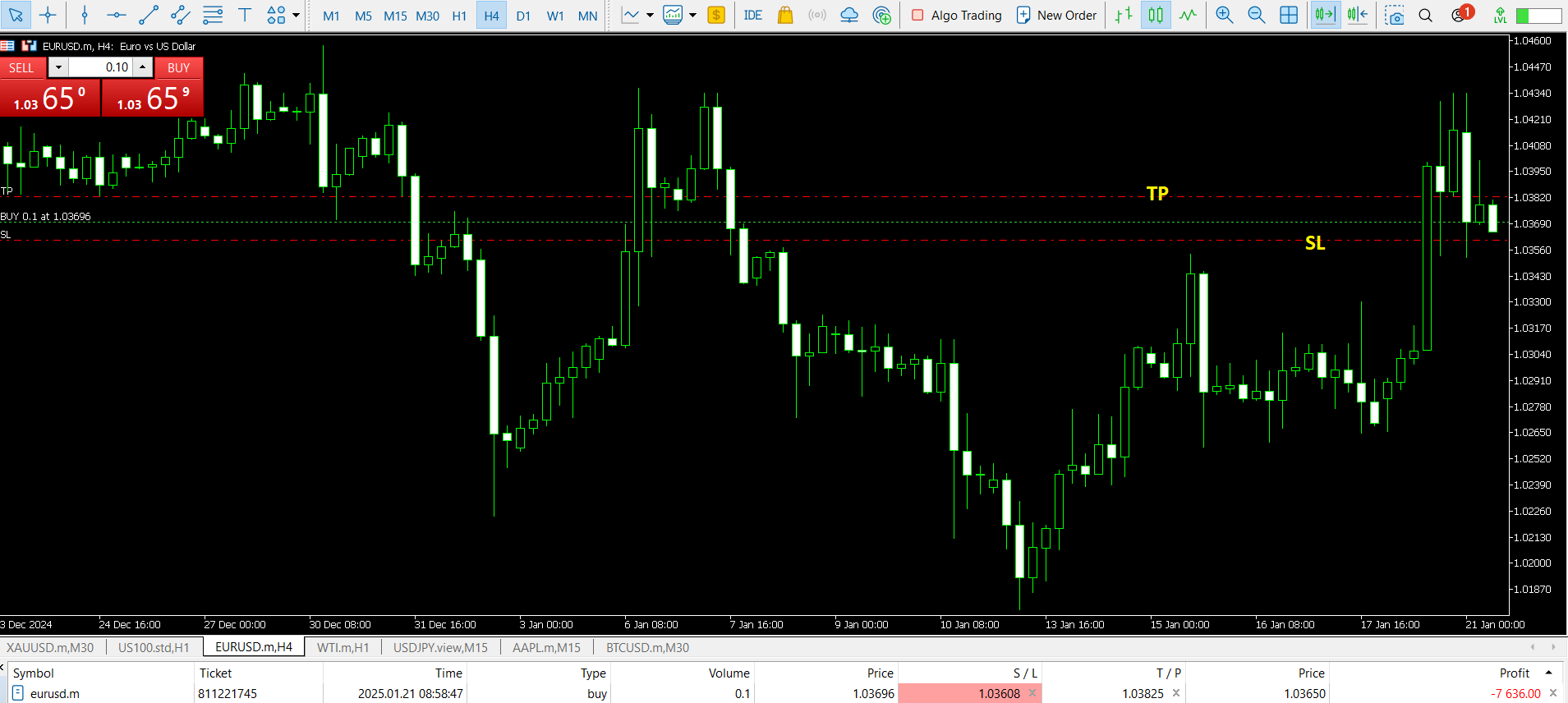Toggle Algo Trading on

957,15
